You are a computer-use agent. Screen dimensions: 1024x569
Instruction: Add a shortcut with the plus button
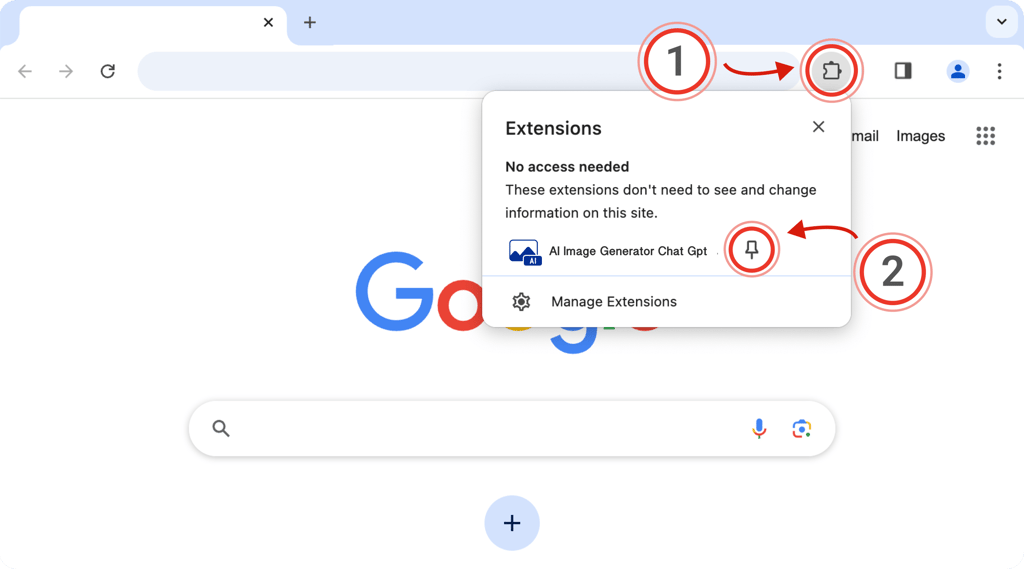click(512, 523)
